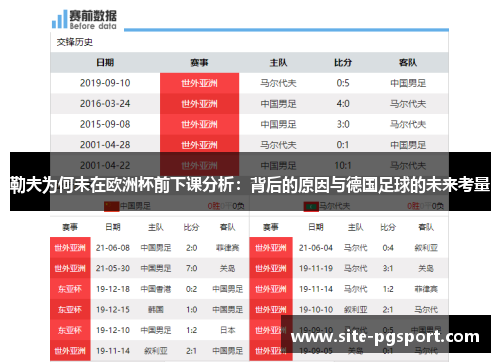Viewport: 500px width, 362px height.
Task: Click the score 10:1 in the 2001-04-22 row
Action: tap(343, 166)
